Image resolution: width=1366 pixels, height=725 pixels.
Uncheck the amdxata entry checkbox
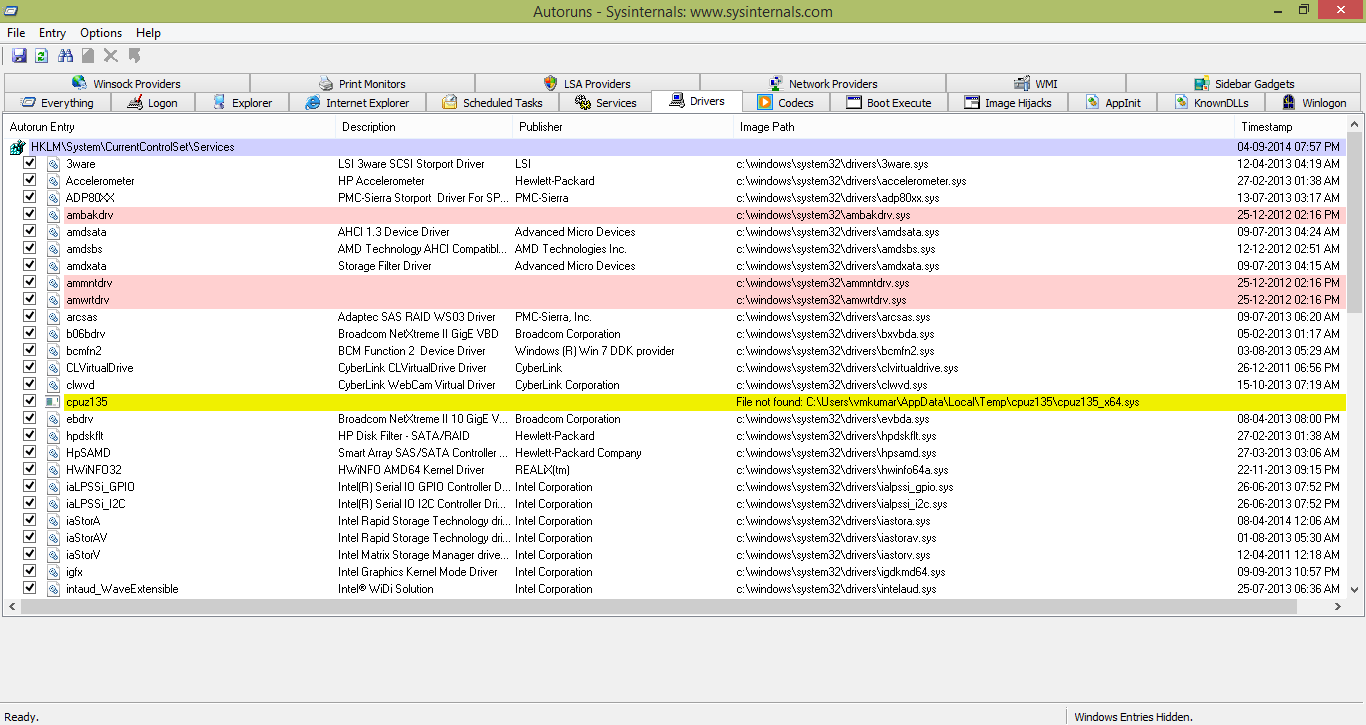[x=30, y=266]
